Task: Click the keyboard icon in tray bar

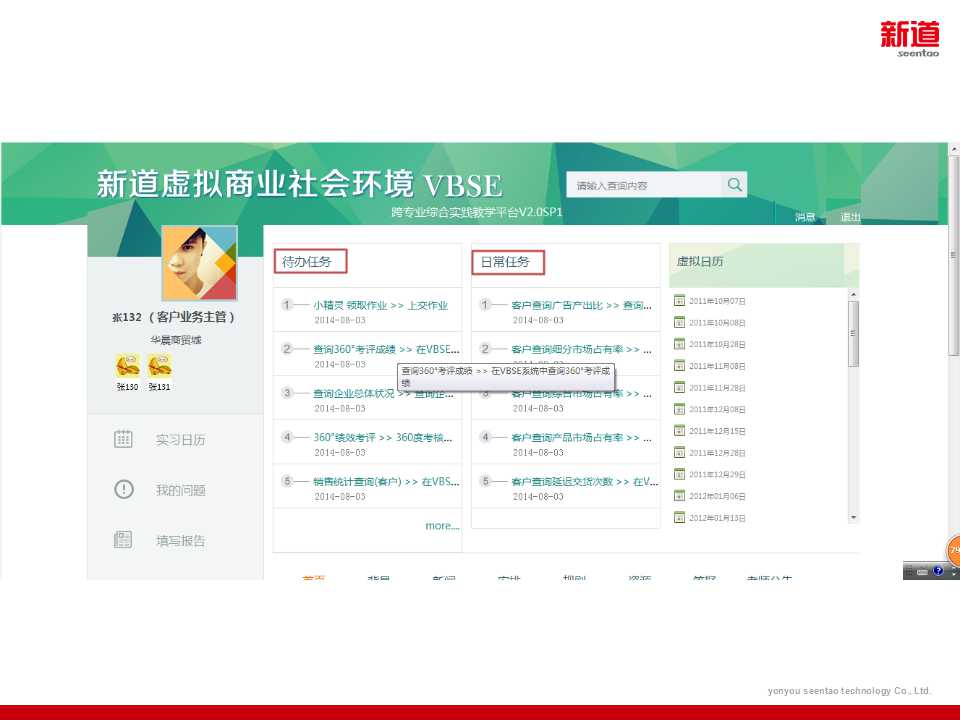Action: coord(922,571)
